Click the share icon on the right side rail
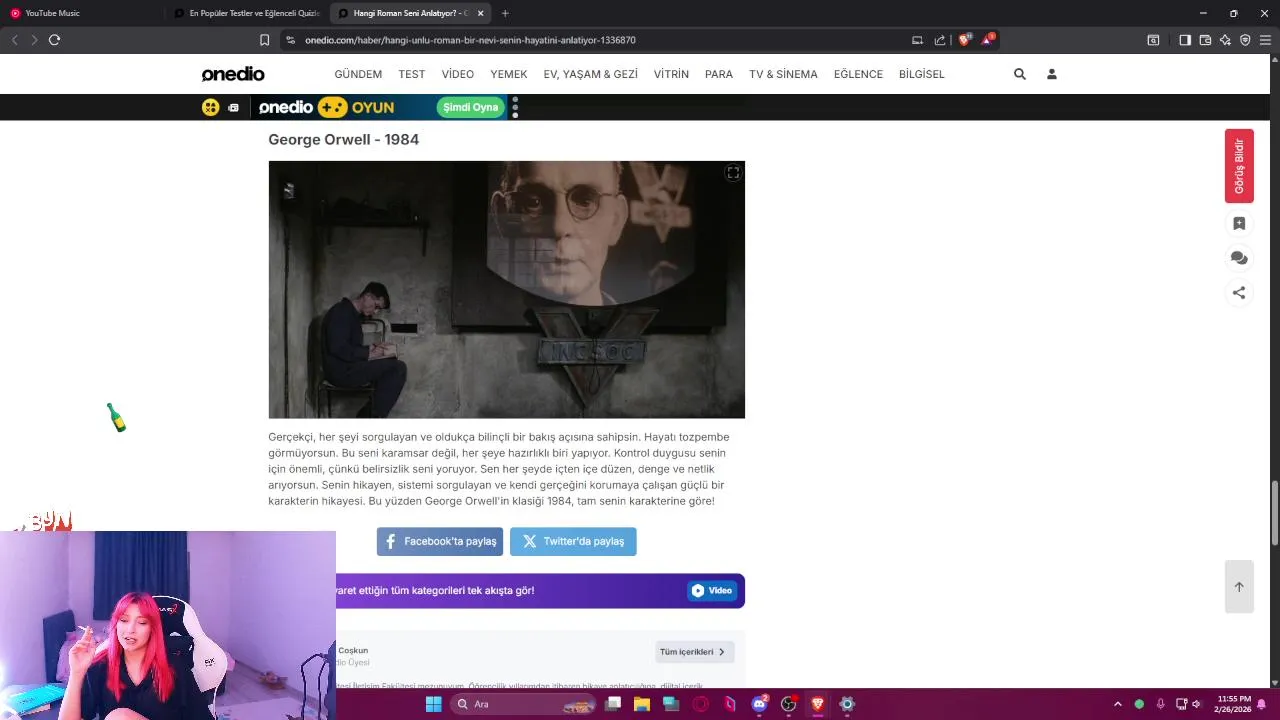Screen dimensions: 1280x720 [x=1239, y=293]
